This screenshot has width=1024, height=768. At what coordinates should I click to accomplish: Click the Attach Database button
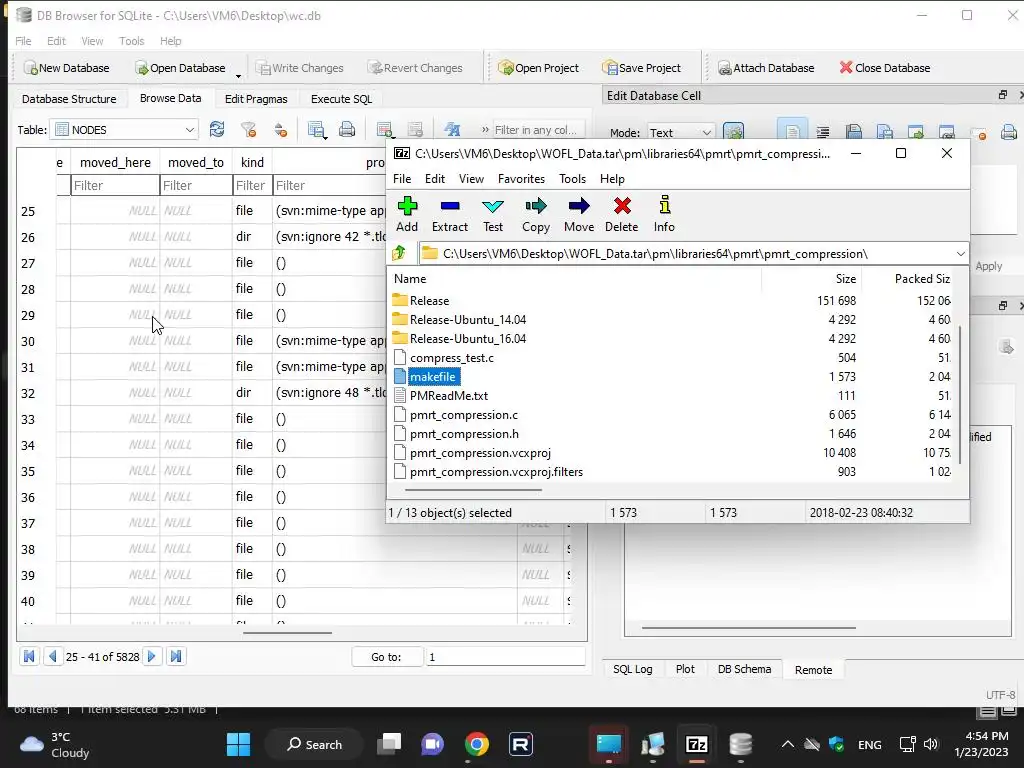(766, 68)
